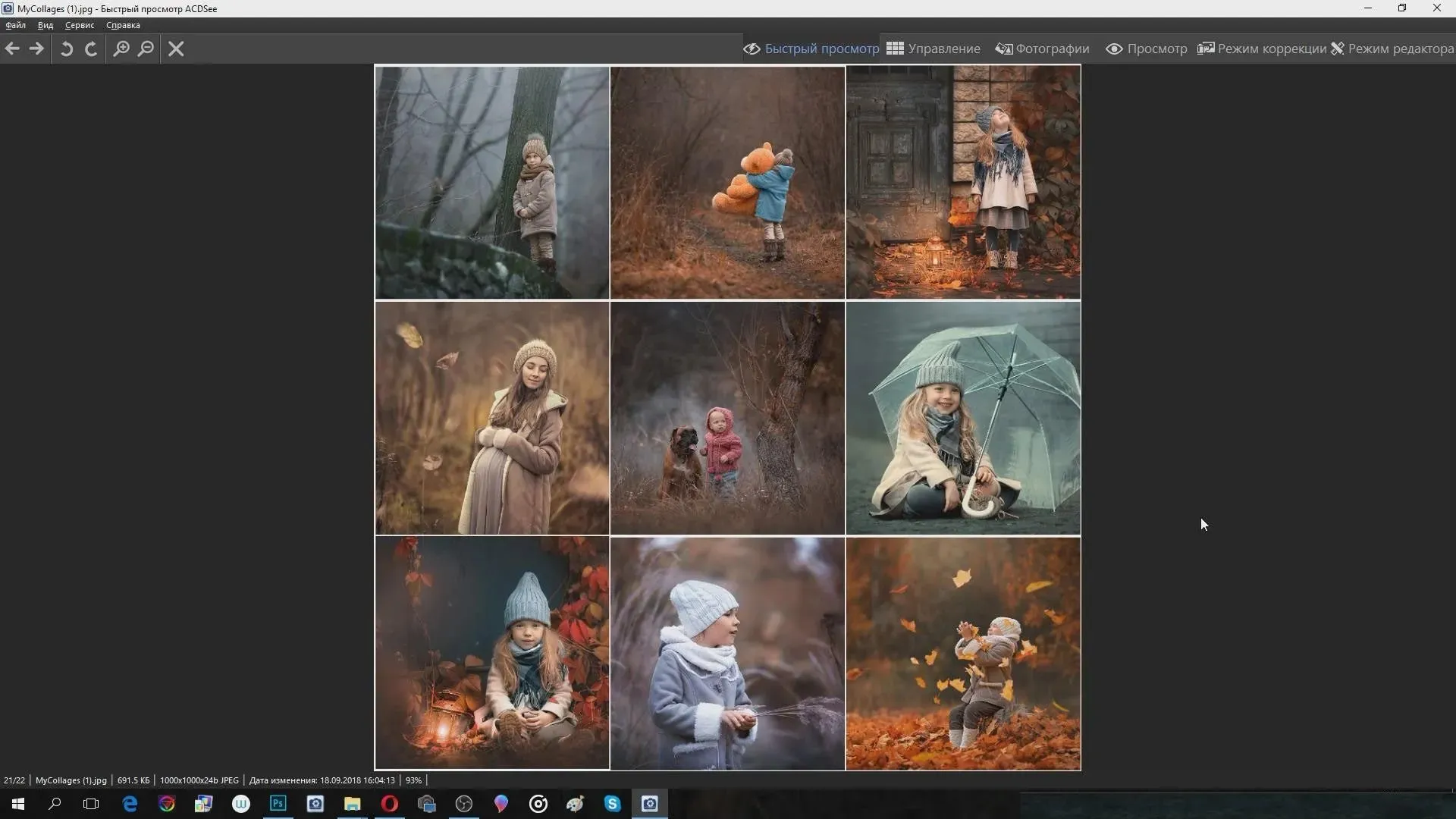Rotate image counterclockwise
Screen dimensions: 1456x819
click(x=67, y=49)
